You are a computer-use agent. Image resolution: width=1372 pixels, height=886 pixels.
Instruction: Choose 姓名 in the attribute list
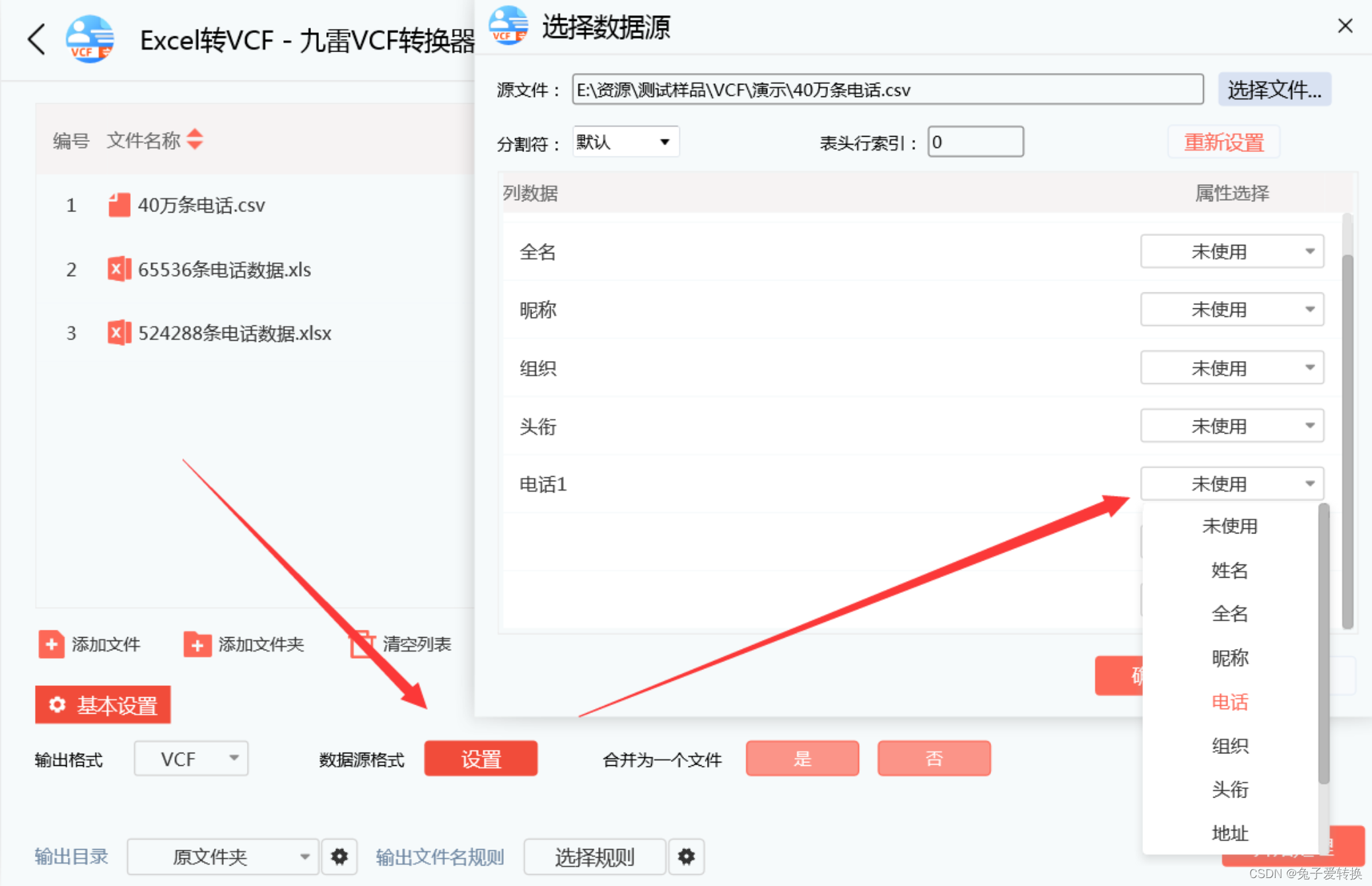coord(1229,570)
